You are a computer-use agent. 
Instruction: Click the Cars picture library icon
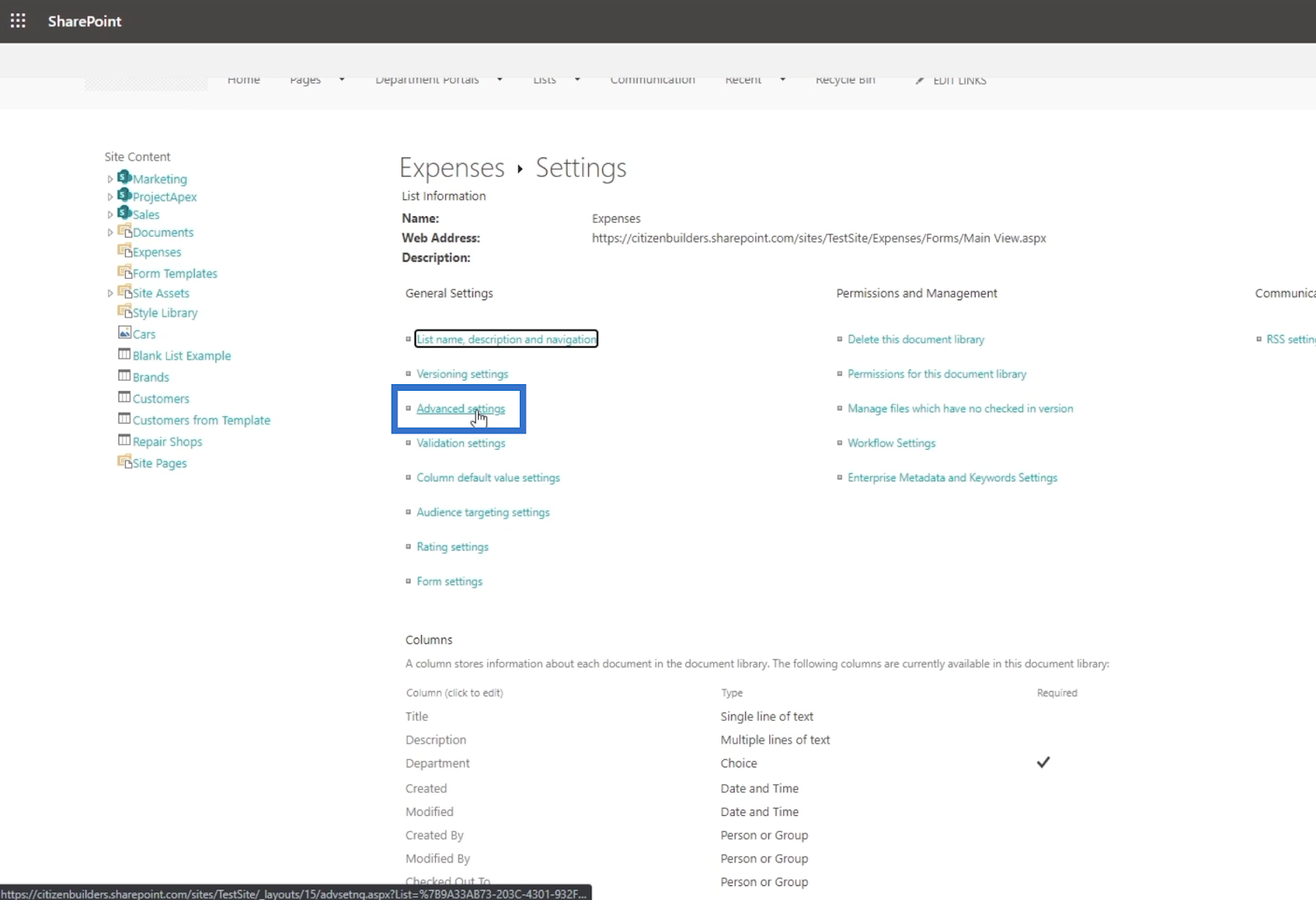[125, 332]
